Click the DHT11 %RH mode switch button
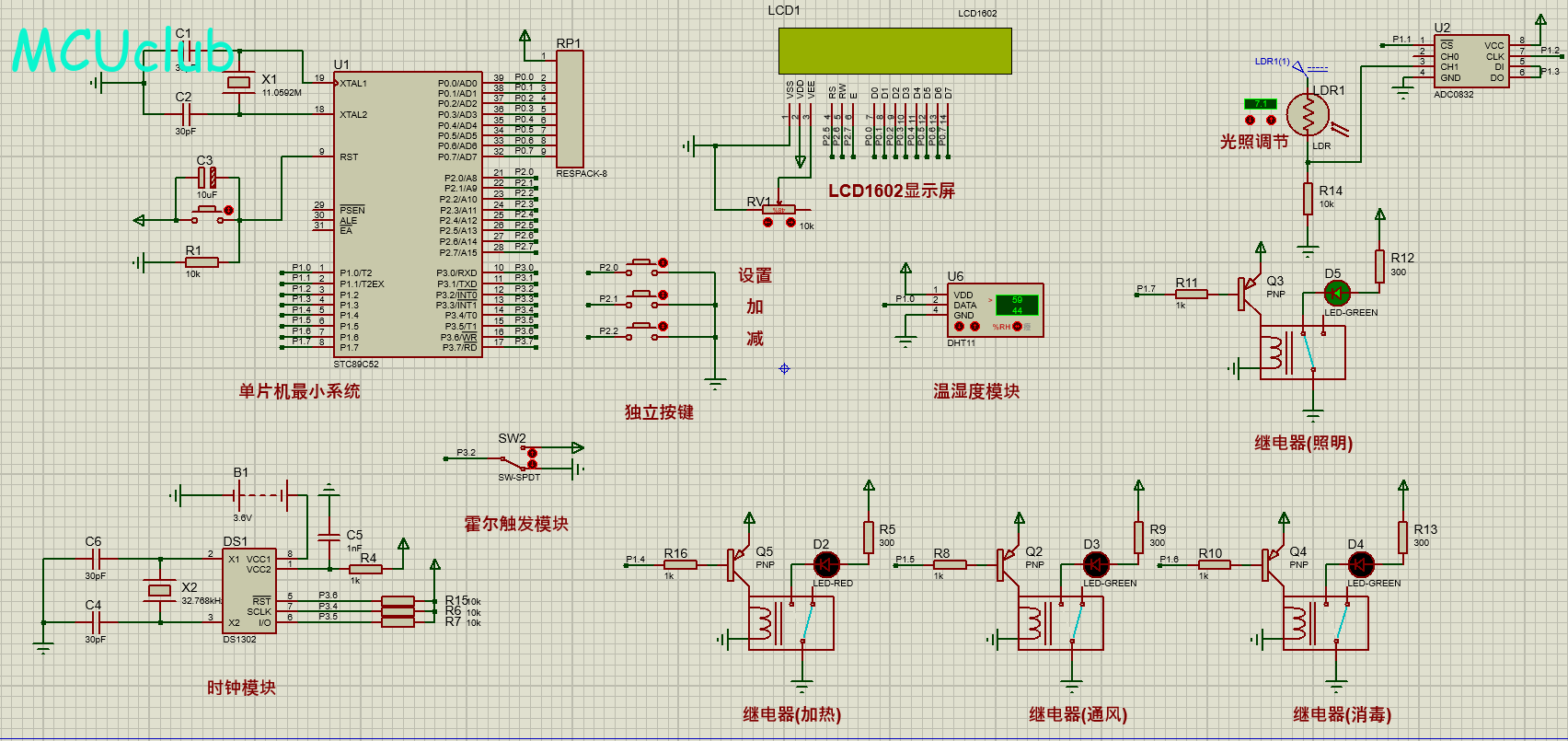 (x=1017, y=327)
